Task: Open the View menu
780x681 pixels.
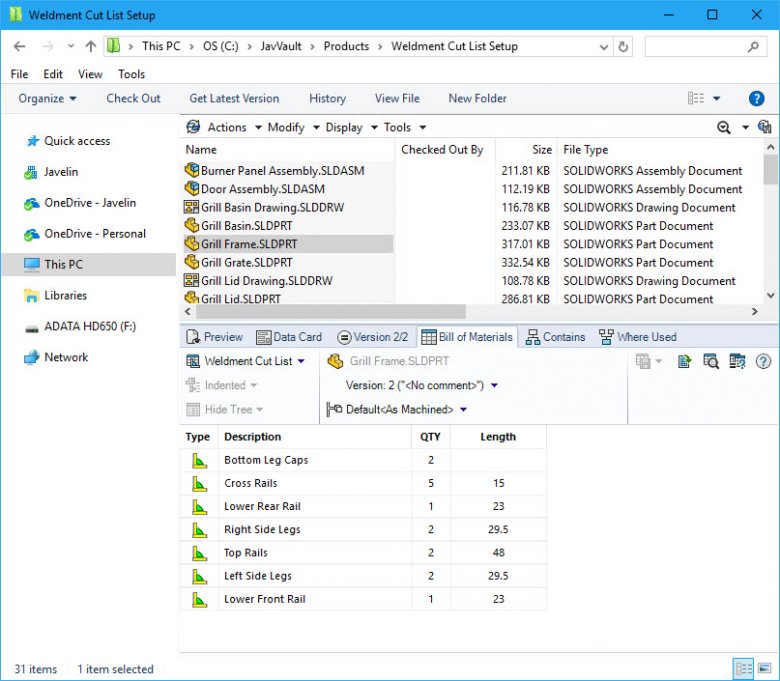Action: (x=90, y=74)
